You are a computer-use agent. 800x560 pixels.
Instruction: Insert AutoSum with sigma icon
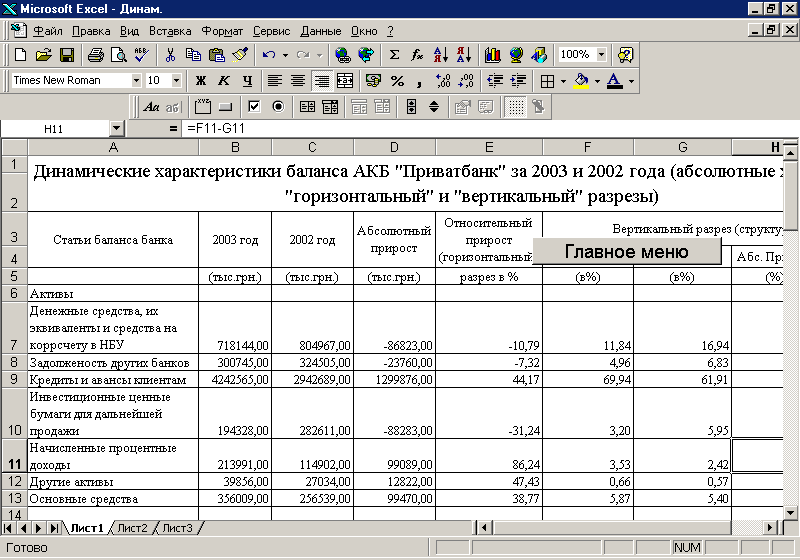point(394,55)
